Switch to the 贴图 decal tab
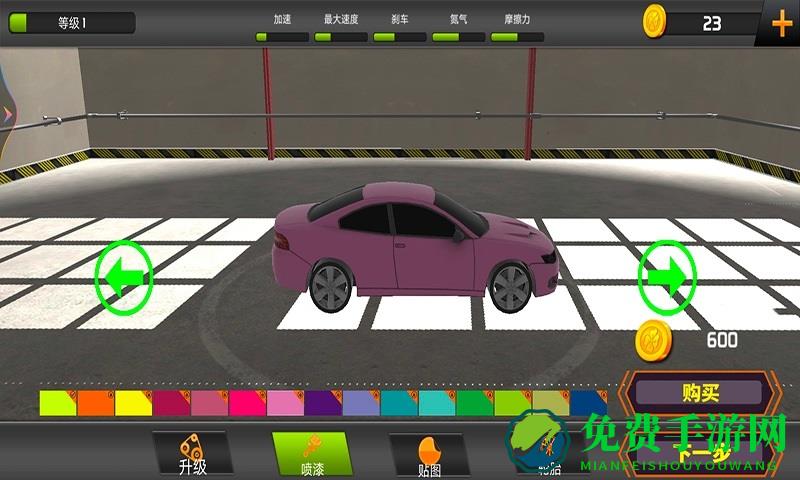800x480 pixels. tap(428, 455)
